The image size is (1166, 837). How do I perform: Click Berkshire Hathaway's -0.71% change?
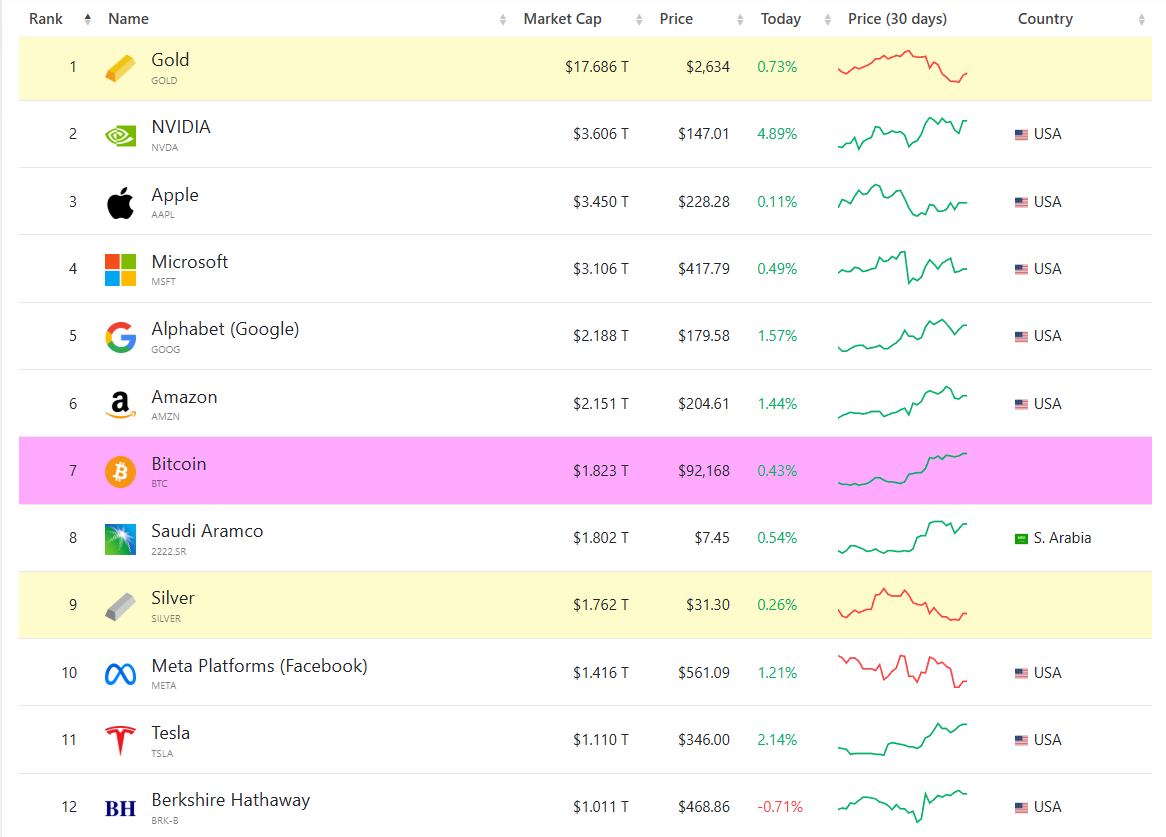[780, 807]
